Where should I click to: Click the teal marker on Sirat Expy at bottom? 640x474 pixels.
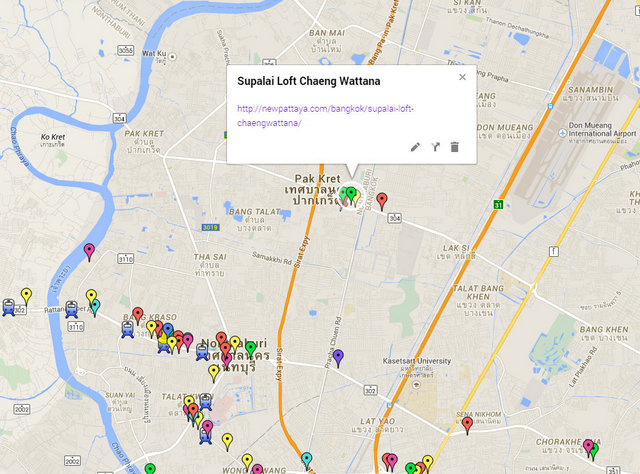point(307,460)
